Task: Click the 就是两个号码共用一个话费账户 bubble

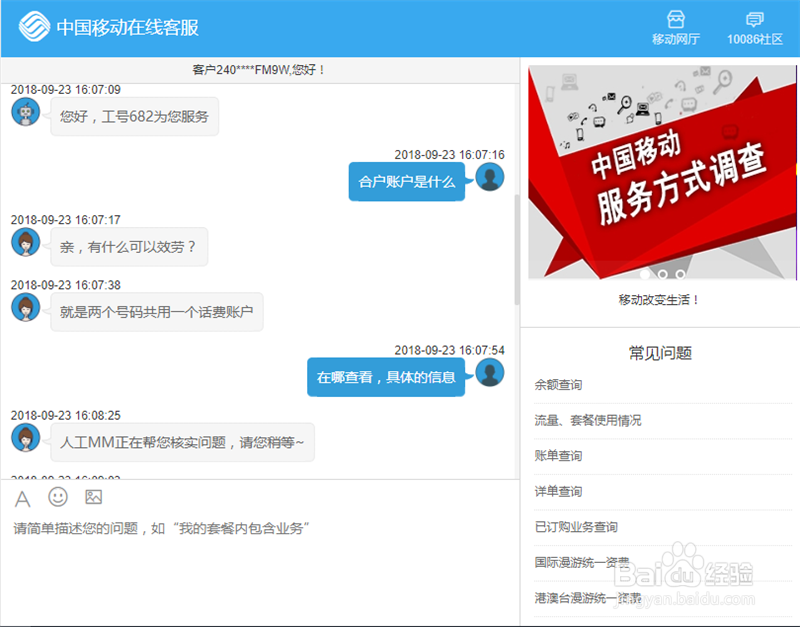Action: point(157,312)
